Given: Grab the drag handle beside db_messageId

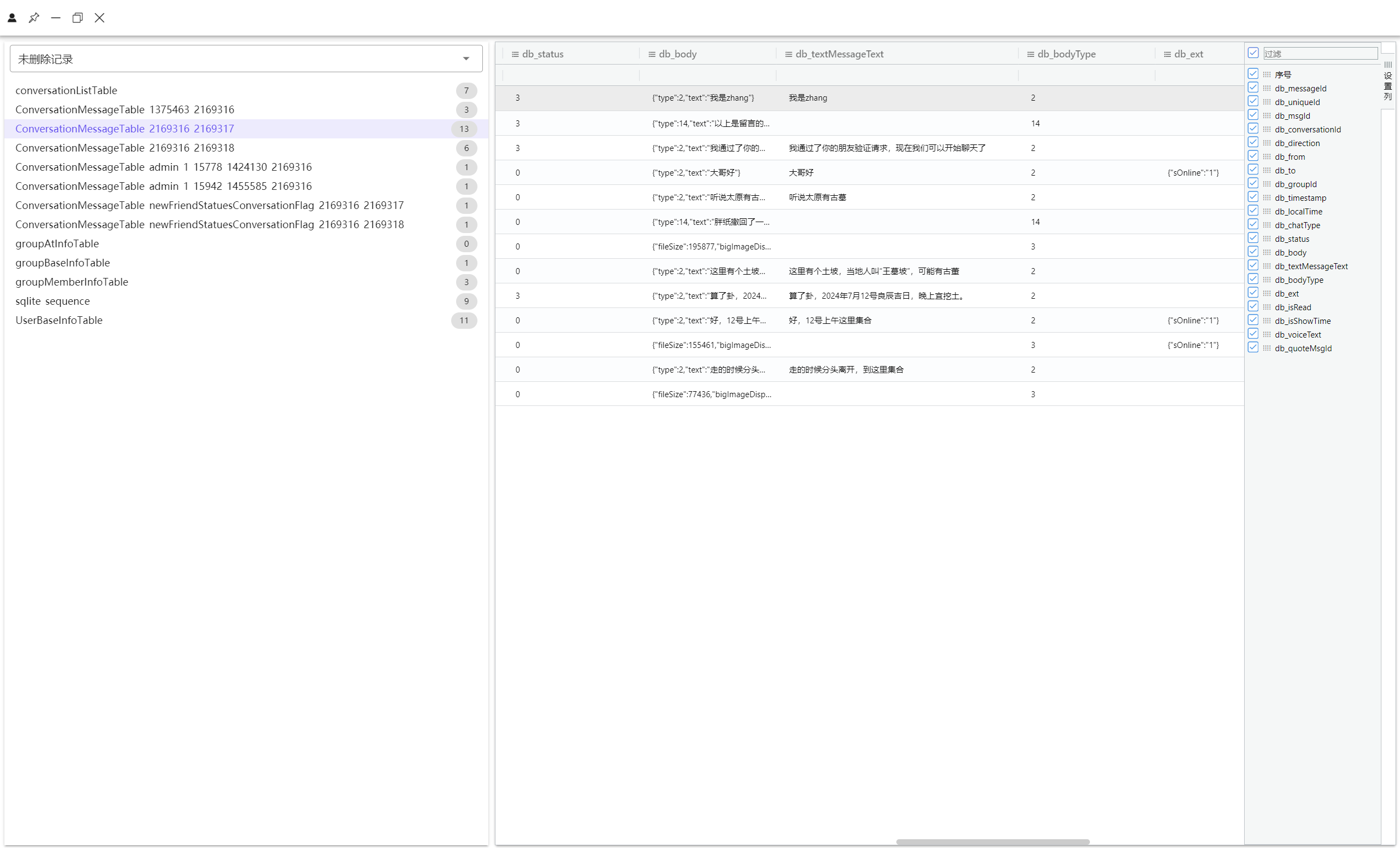Looking at the screenshot, I should 1267,88.
